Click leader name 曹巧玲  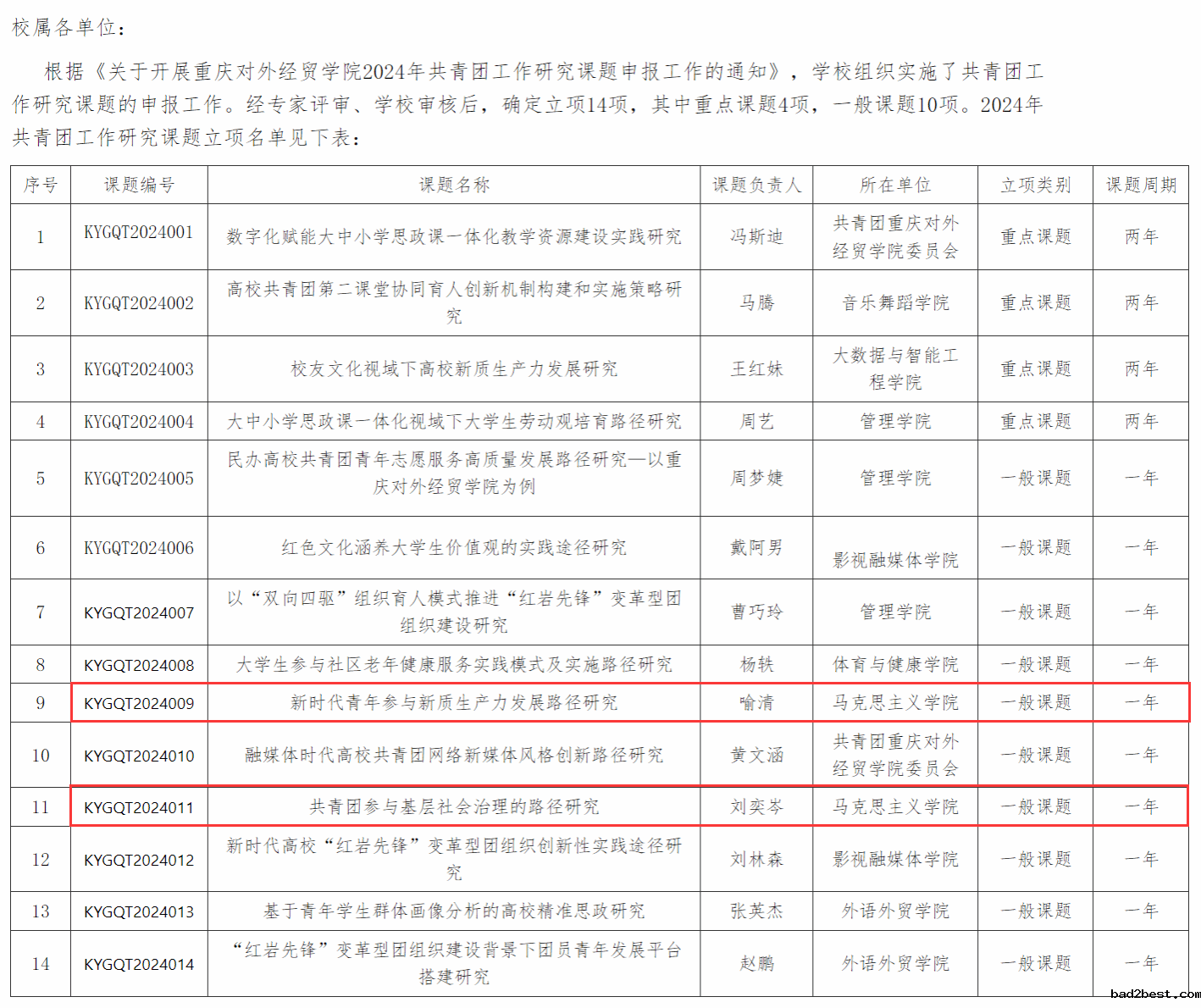click(756, 612)
